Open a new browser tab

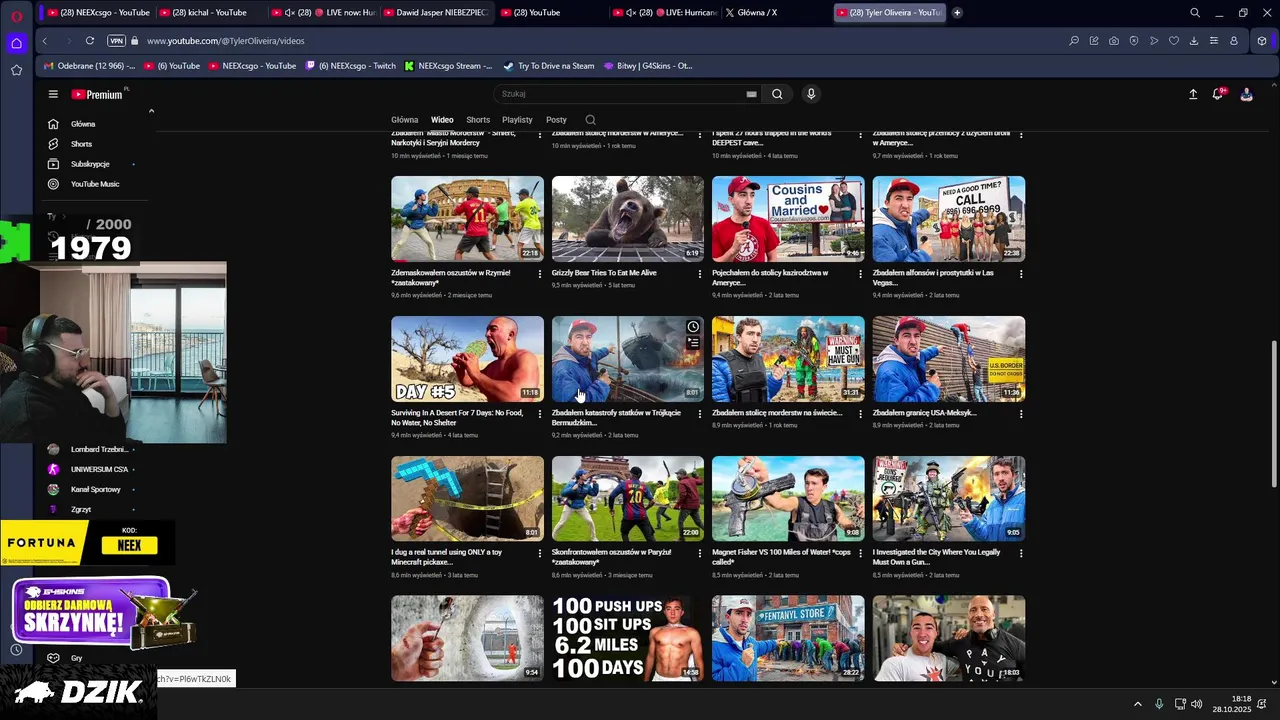[957, 13]
